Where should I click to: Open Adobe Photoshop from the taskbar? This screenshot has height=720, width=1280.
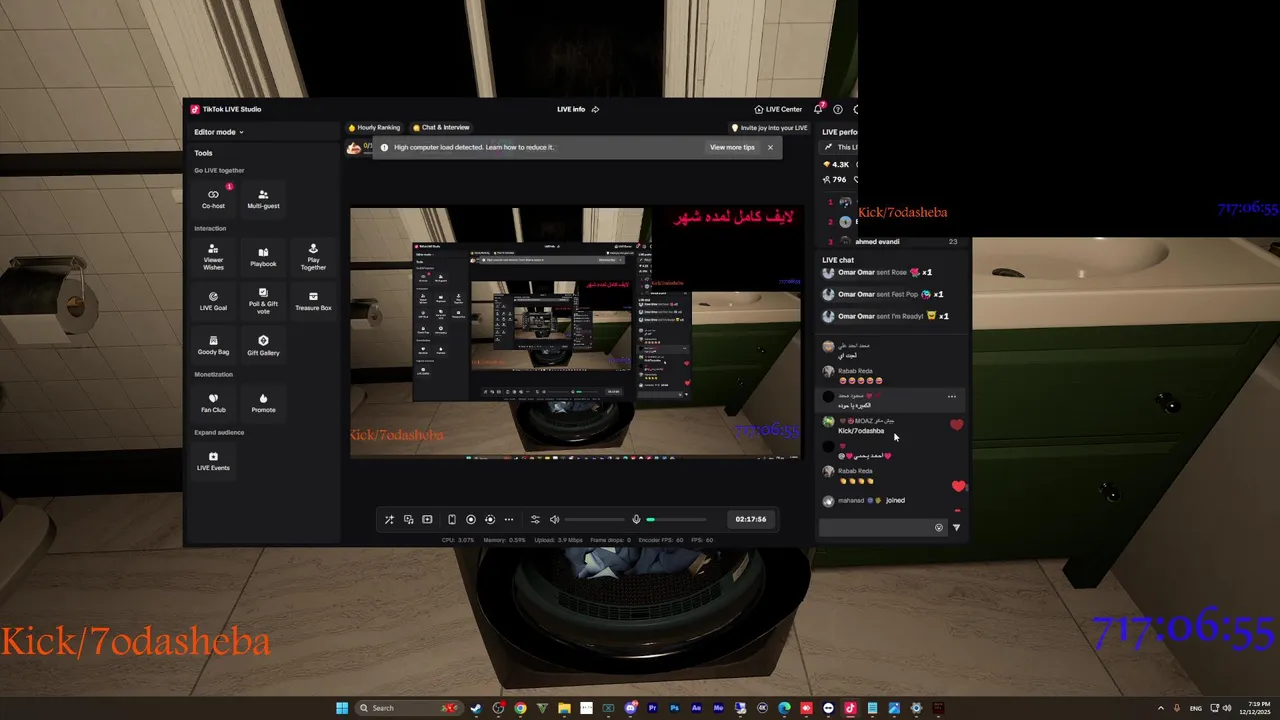point(674,708)
